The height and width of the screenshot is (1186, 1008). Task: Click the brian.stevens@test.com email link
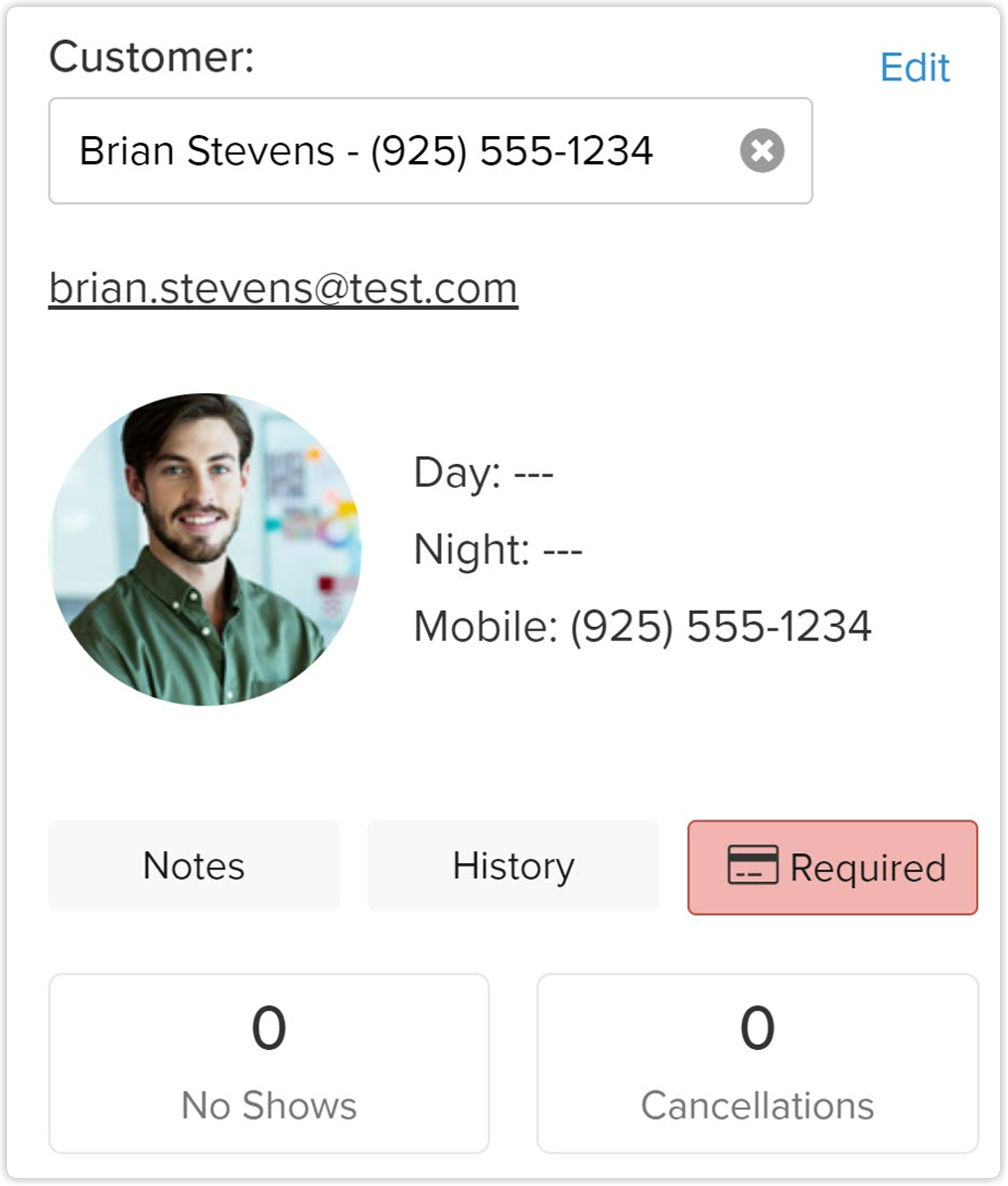(x=284, y=288)
